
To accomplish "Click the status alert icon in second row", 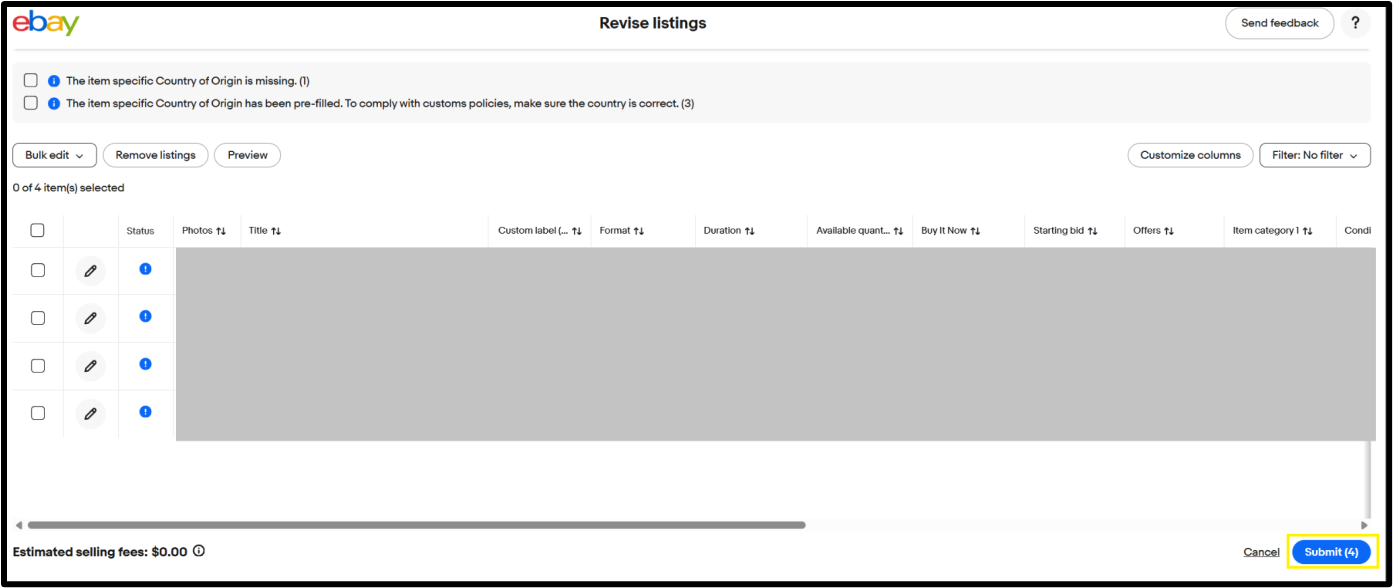I will click(x=145, y=316).
